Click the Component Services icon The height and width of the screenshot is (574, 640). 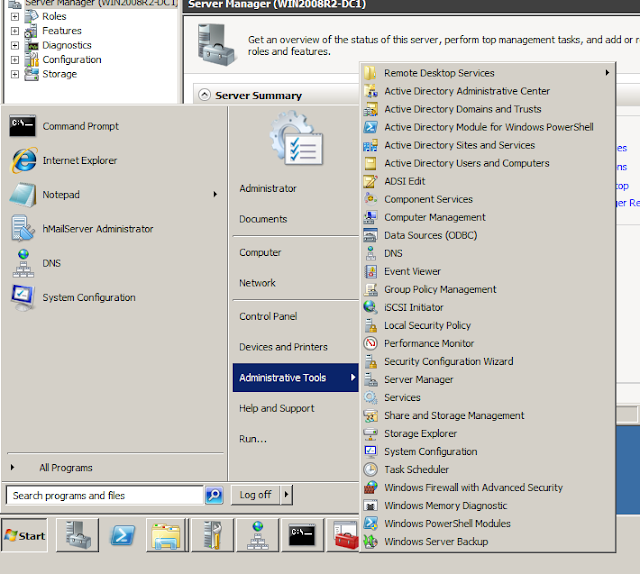(371, 199)
